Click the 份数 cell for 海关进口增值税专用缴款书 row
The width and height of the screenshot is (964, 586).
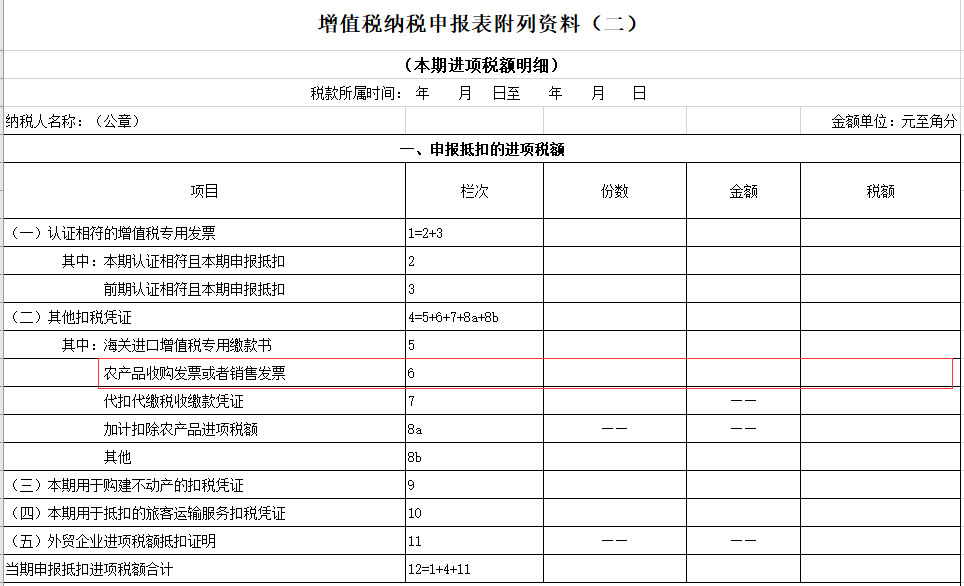pyautogui.click(x=614, y=345)
